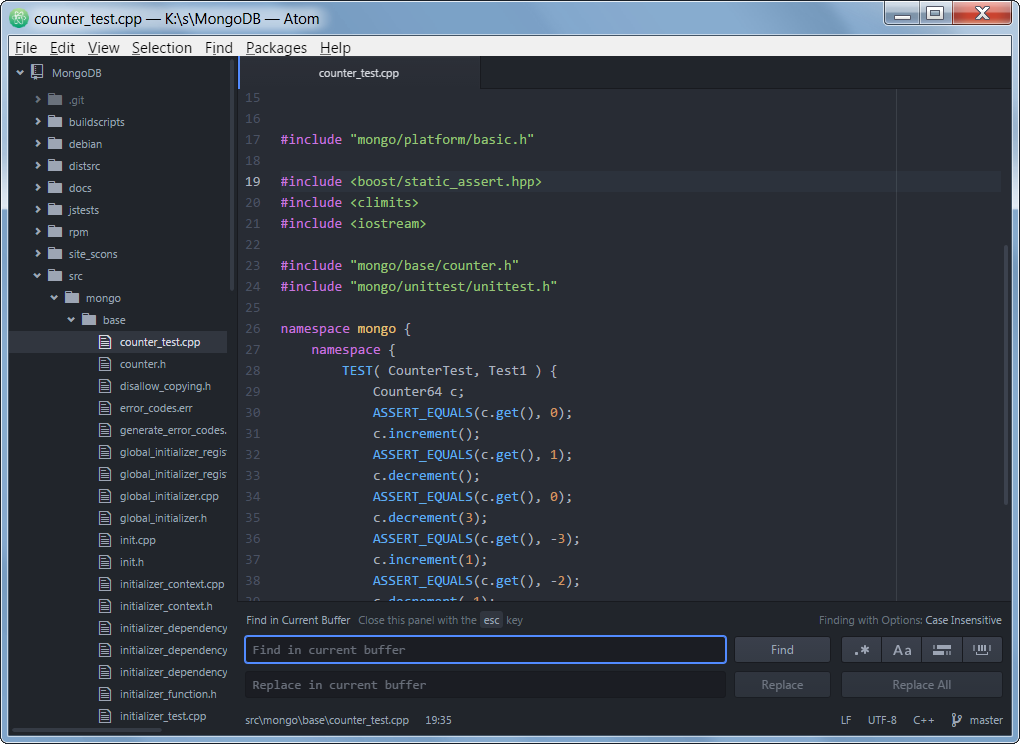Open the Packages menu
This screenshot has width=1020, height=744.
point(276,47)
